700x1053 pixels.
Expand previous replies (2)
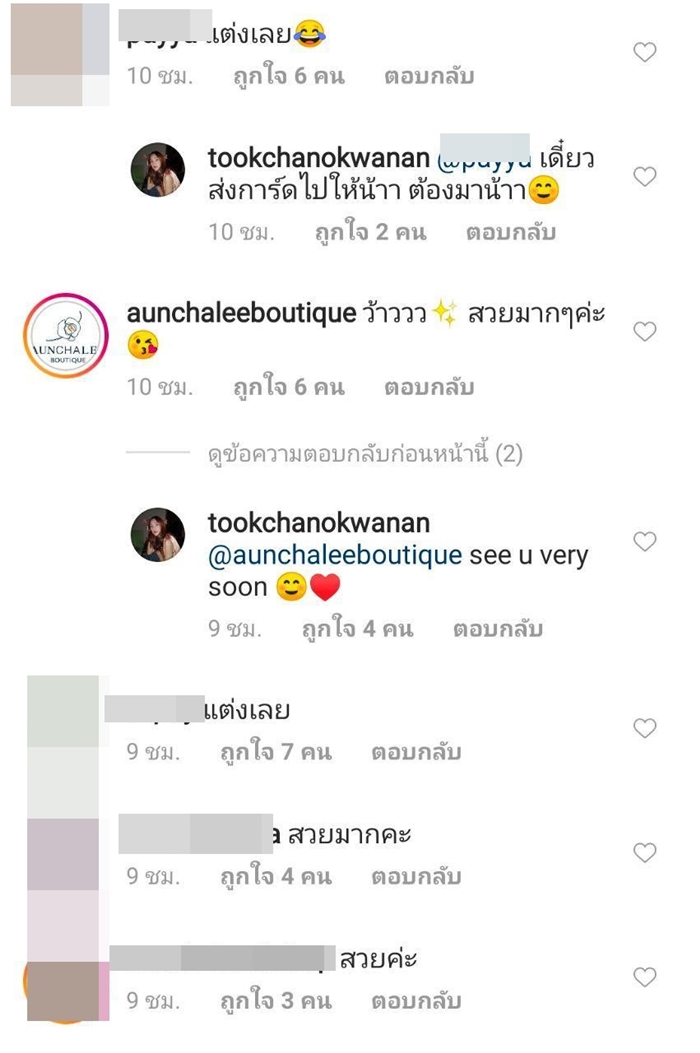point(365,455)
